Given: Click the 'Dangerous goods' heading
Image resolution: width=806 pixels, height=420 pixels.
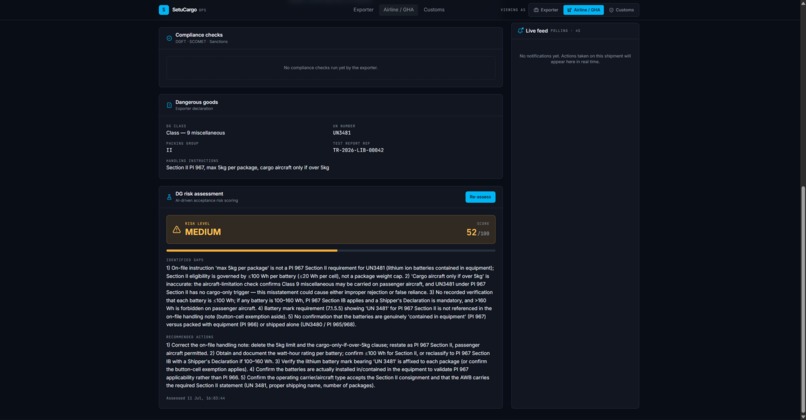Looking at the screenshot, I should click(196, 102).
